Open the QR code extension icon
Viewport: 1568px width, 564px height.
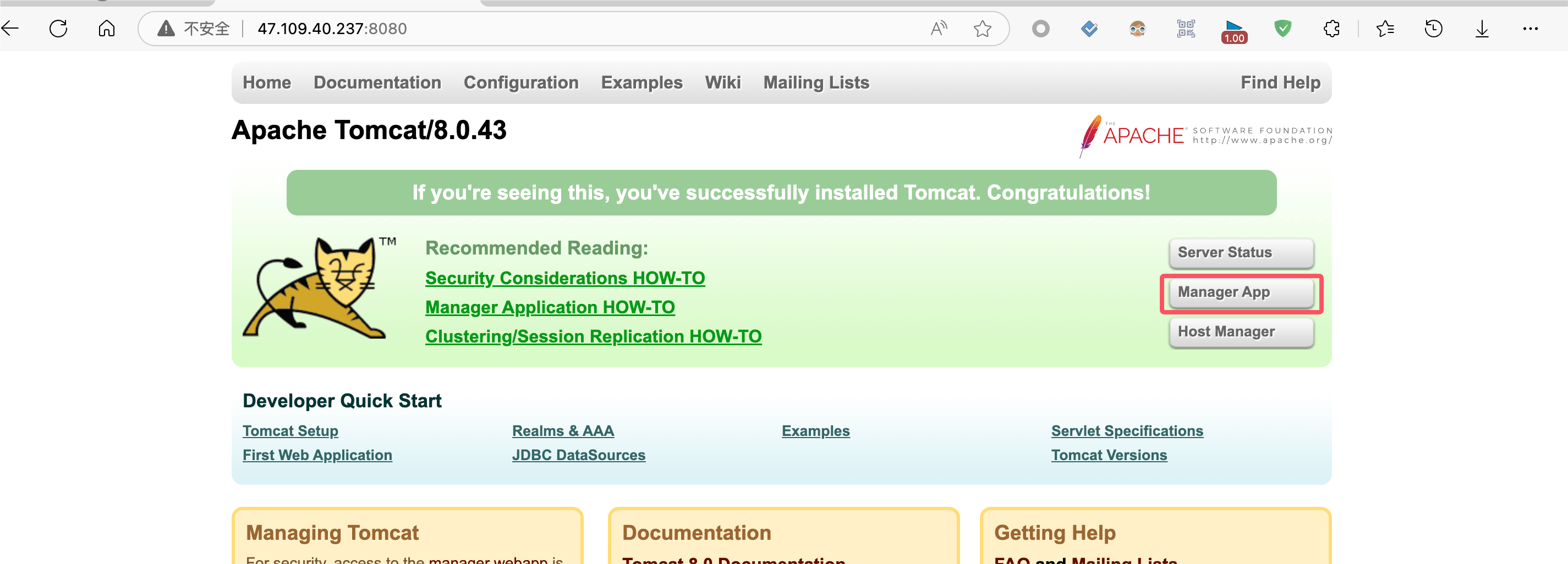(x=1186, y=28)
